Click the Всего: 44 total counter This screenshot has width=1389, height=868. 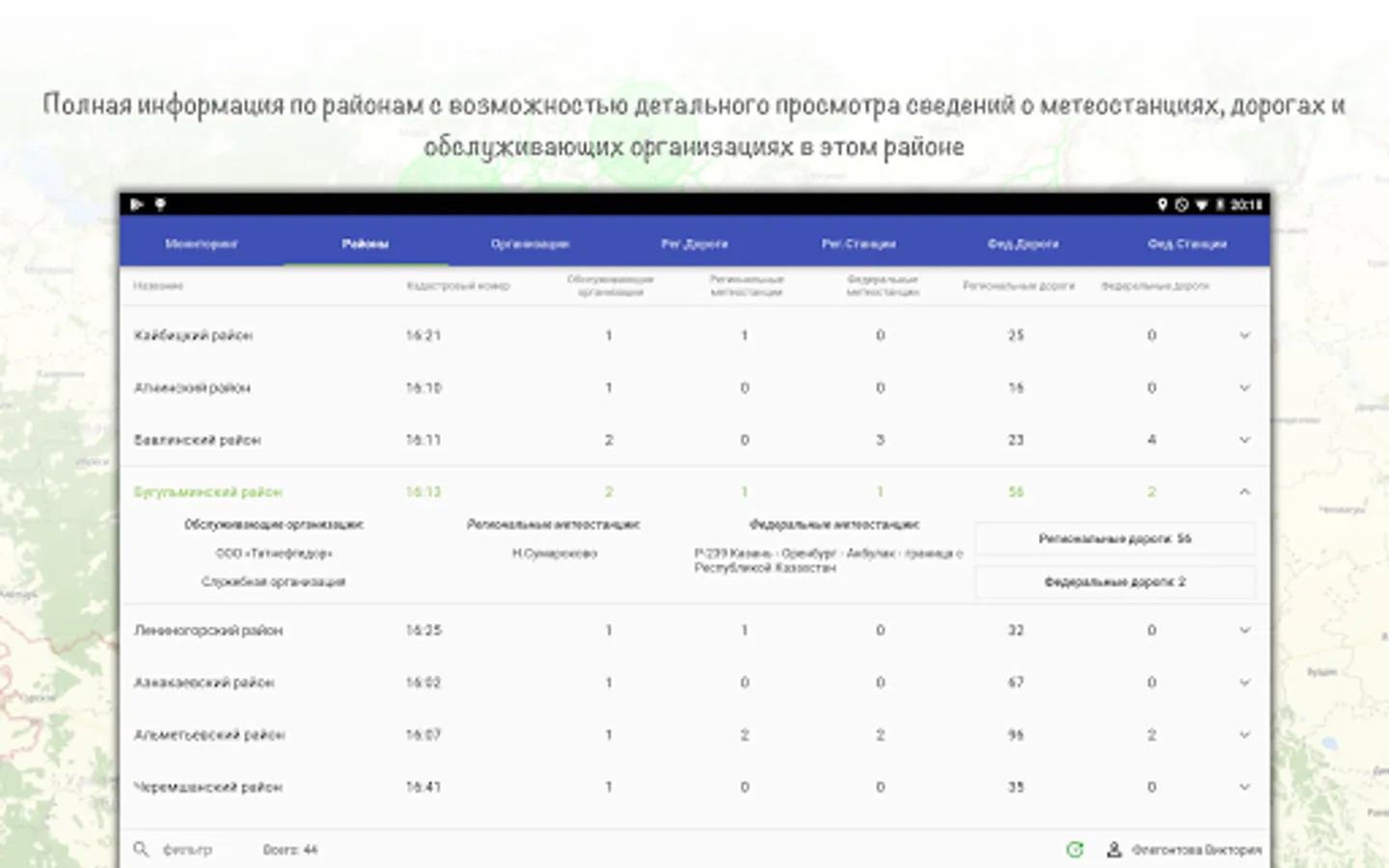point(290,850)
